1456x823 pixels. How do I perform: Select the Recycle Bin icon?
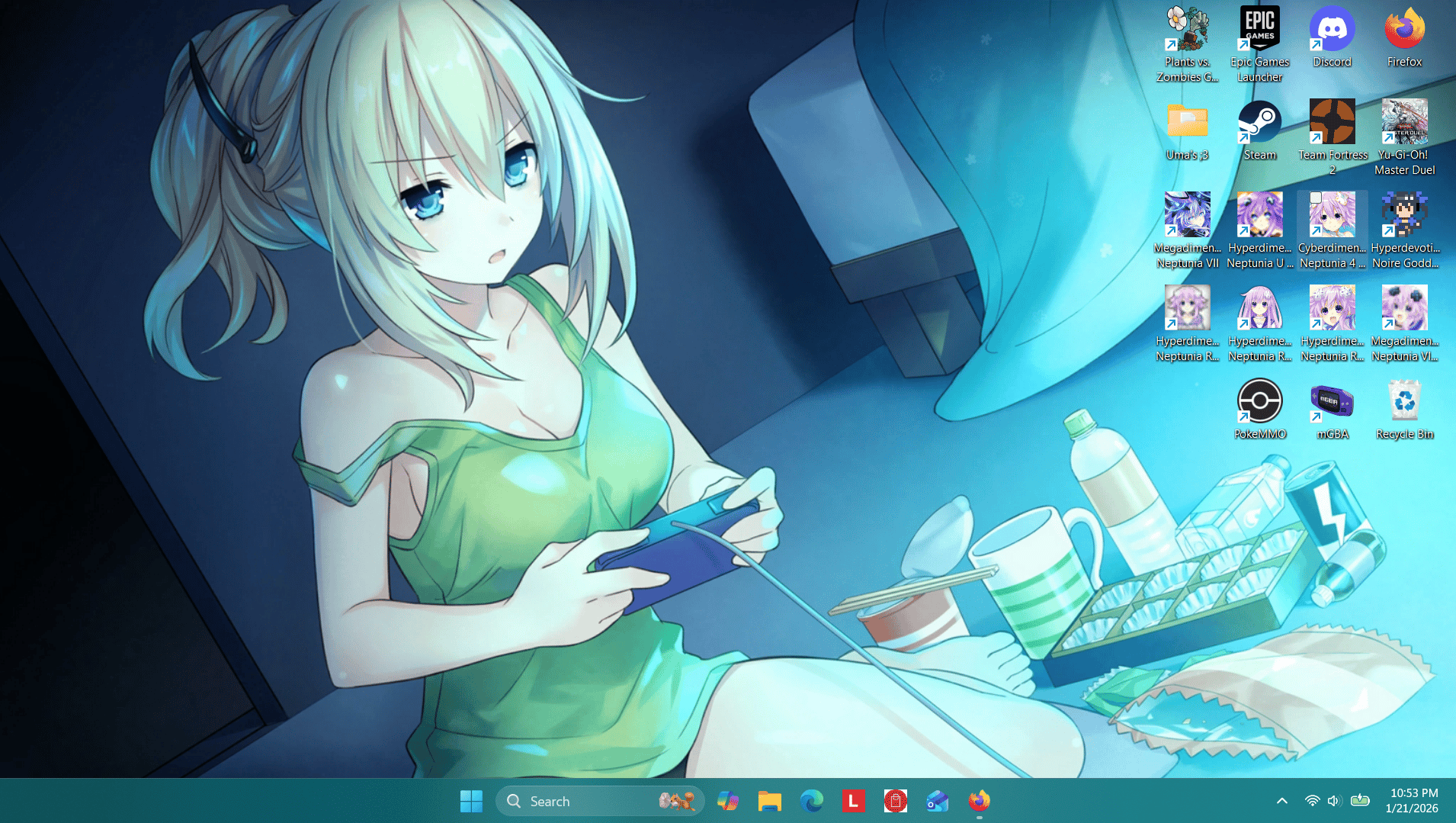pyautogui.click(x=1404, y=409)
